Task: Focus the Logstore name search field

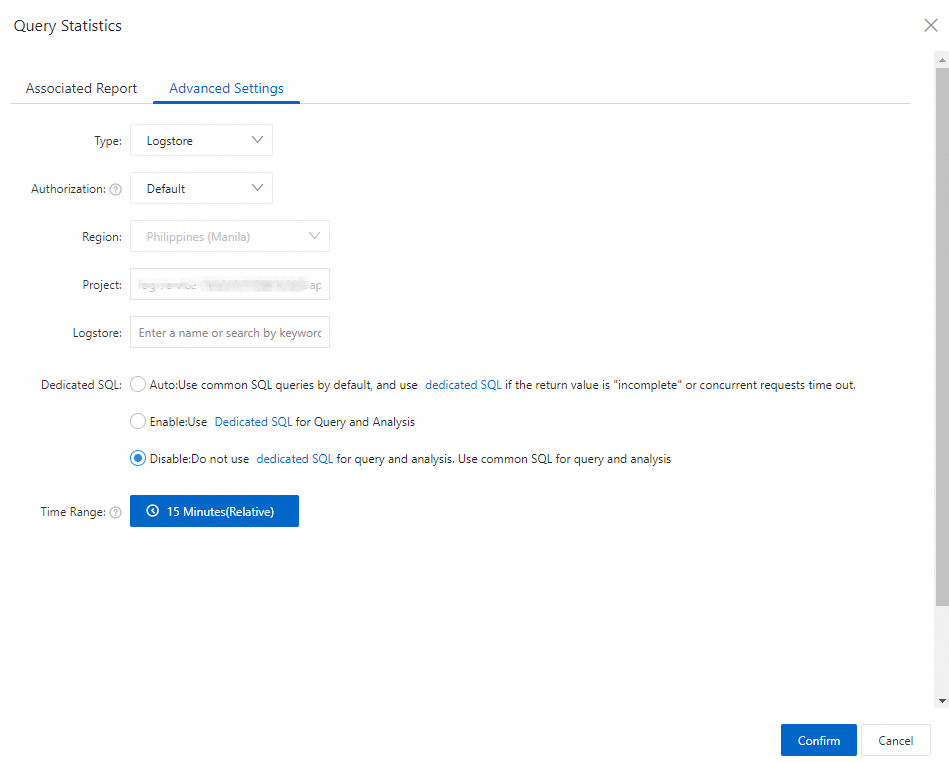Action: [229, 332]
